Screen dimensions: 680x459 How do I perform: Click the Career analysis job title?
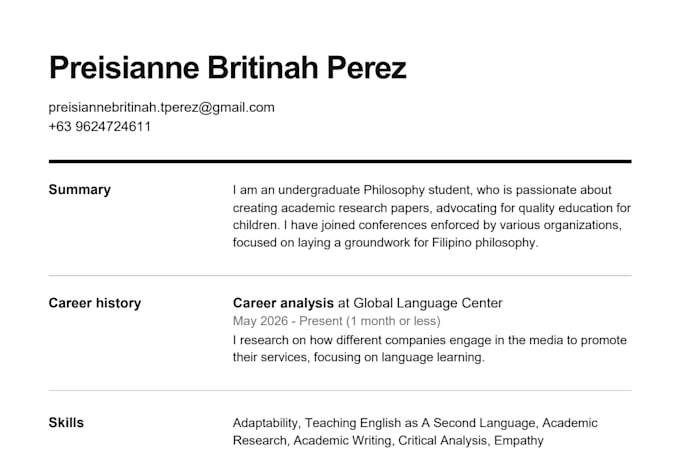(x=283, y=303)
